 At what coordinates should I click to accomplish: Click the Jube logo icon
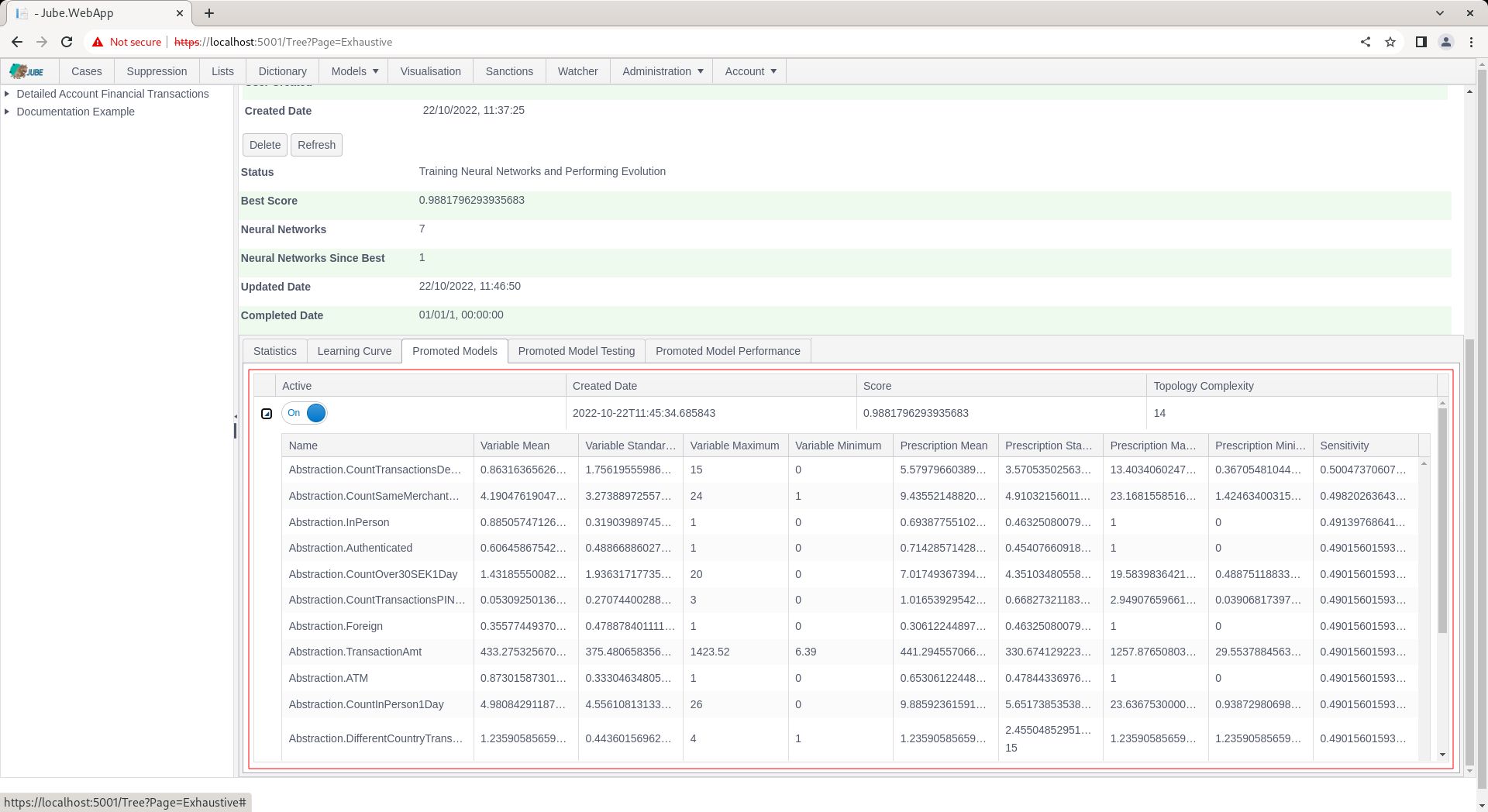27,71
